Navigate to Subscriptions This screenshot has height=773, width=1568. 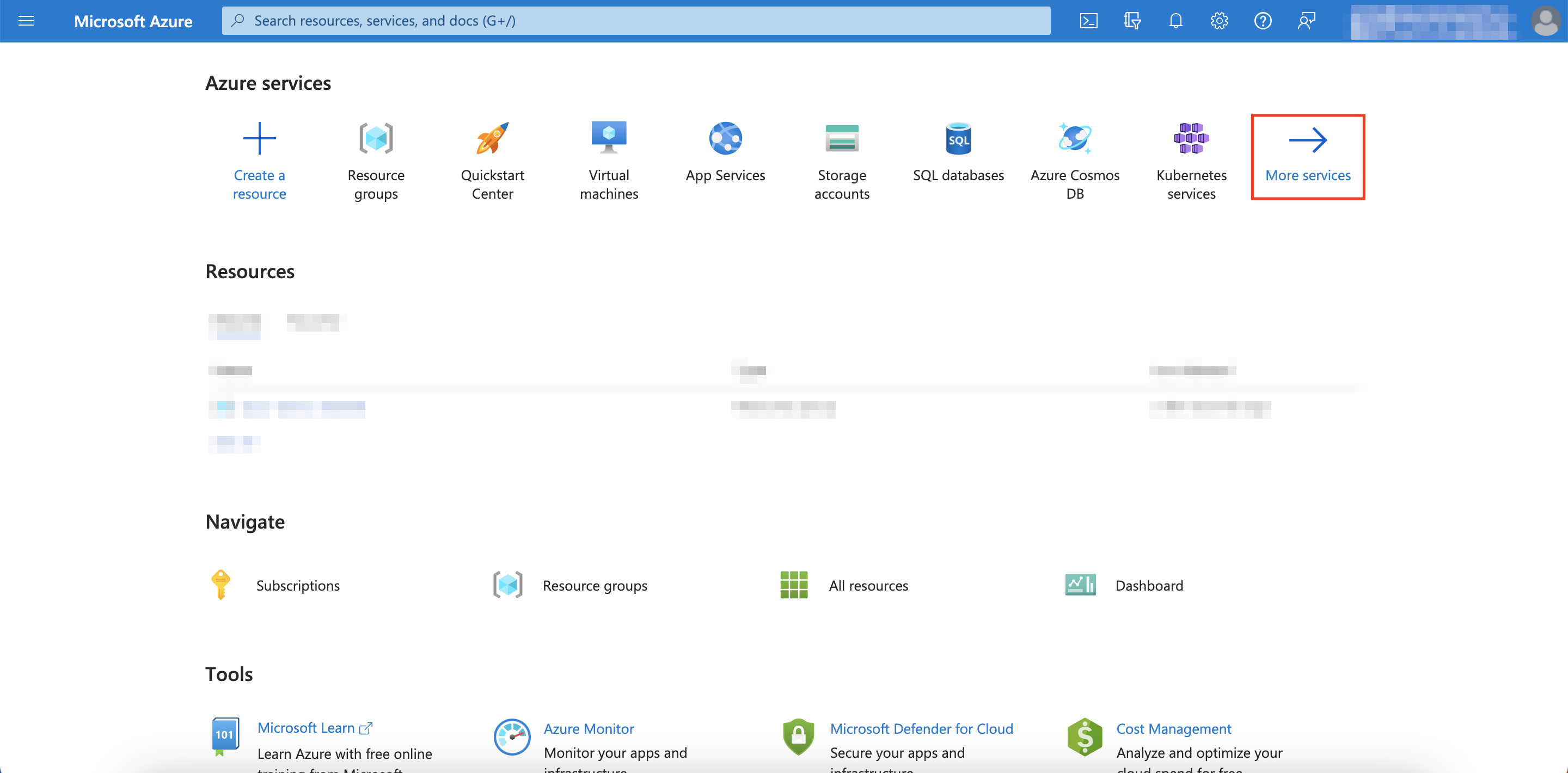pos(298,585)
